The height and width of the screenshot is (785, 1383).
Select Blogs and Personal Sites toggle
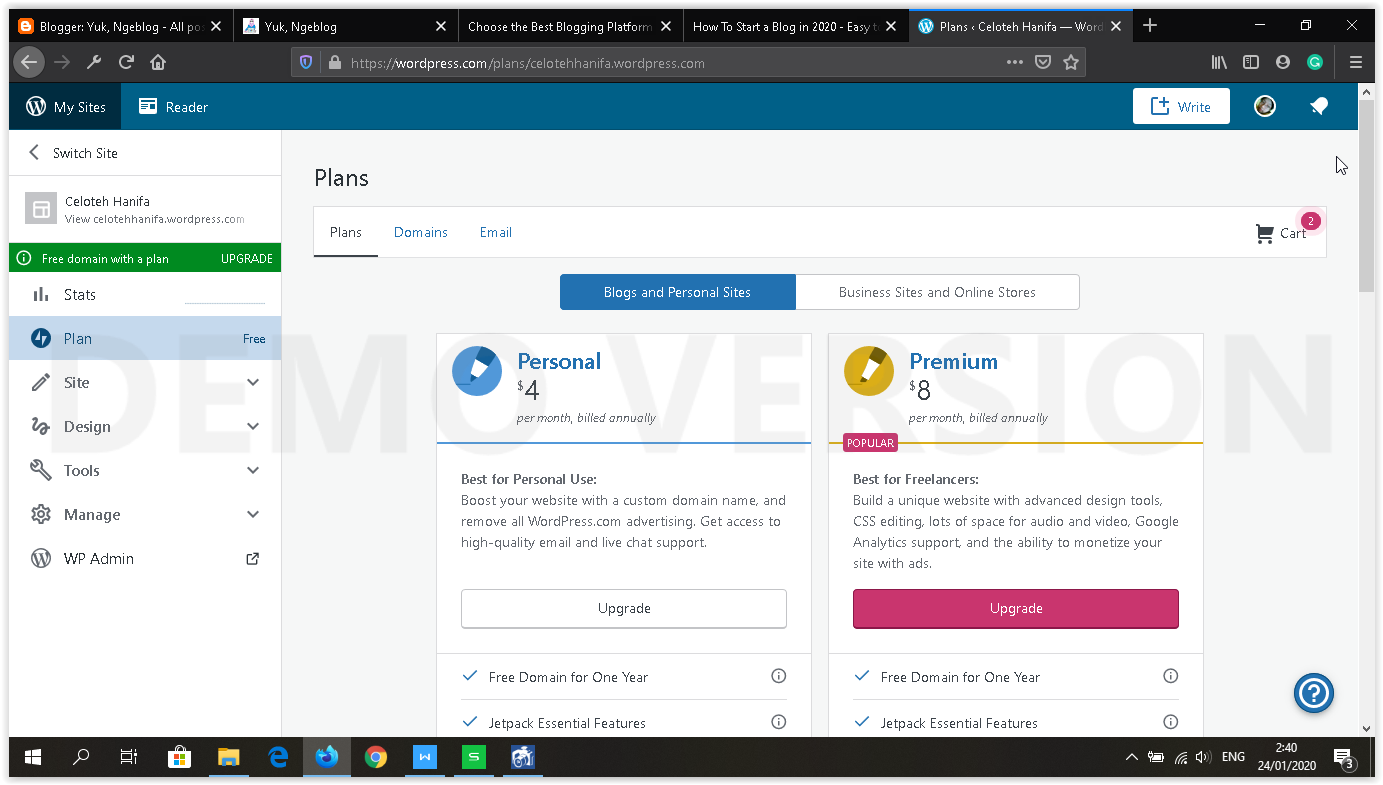pos(677,292)
